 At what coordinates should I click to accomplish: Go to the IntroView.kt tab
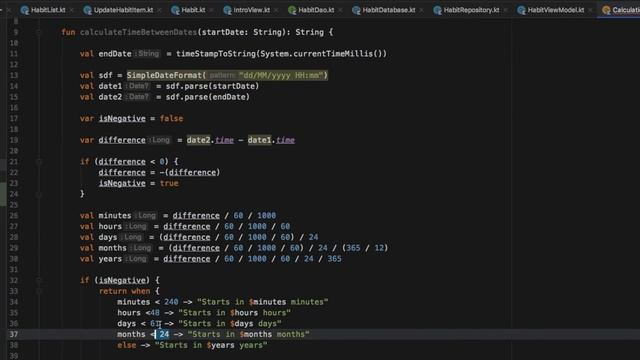point(251,10)
